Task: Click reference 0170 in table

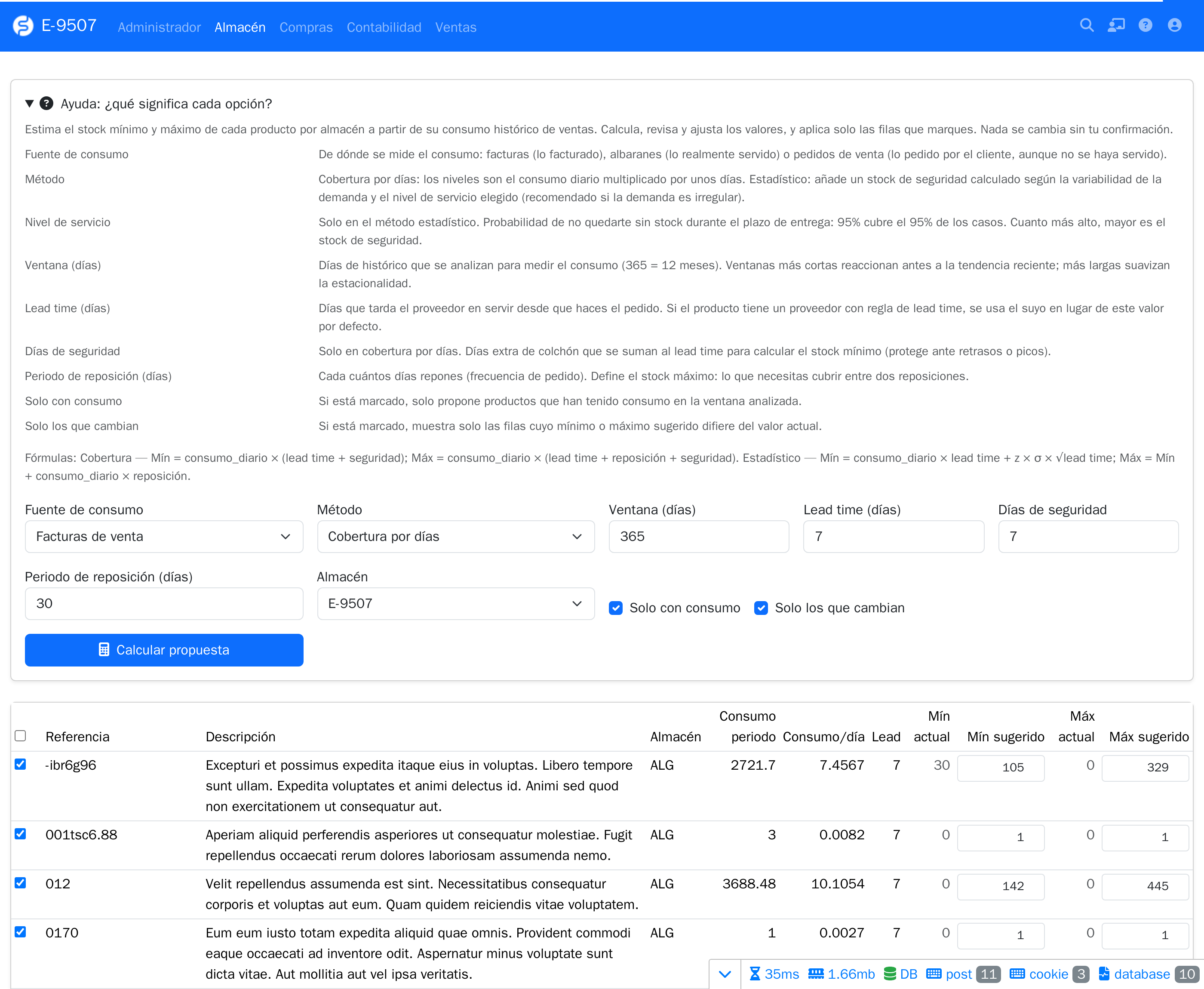Action: (62, 933)
